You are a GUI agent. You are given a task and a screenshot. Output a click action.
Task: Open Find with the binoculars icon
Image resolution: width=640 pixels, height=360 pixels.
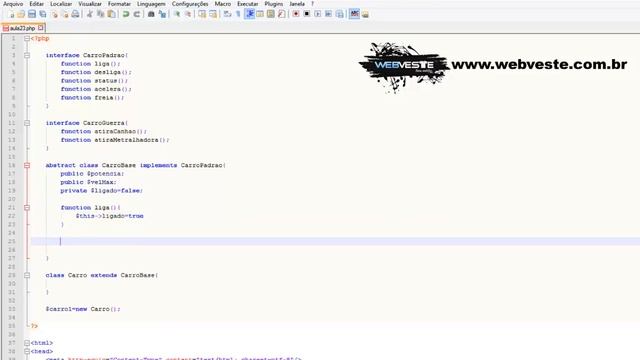[151, 14]
